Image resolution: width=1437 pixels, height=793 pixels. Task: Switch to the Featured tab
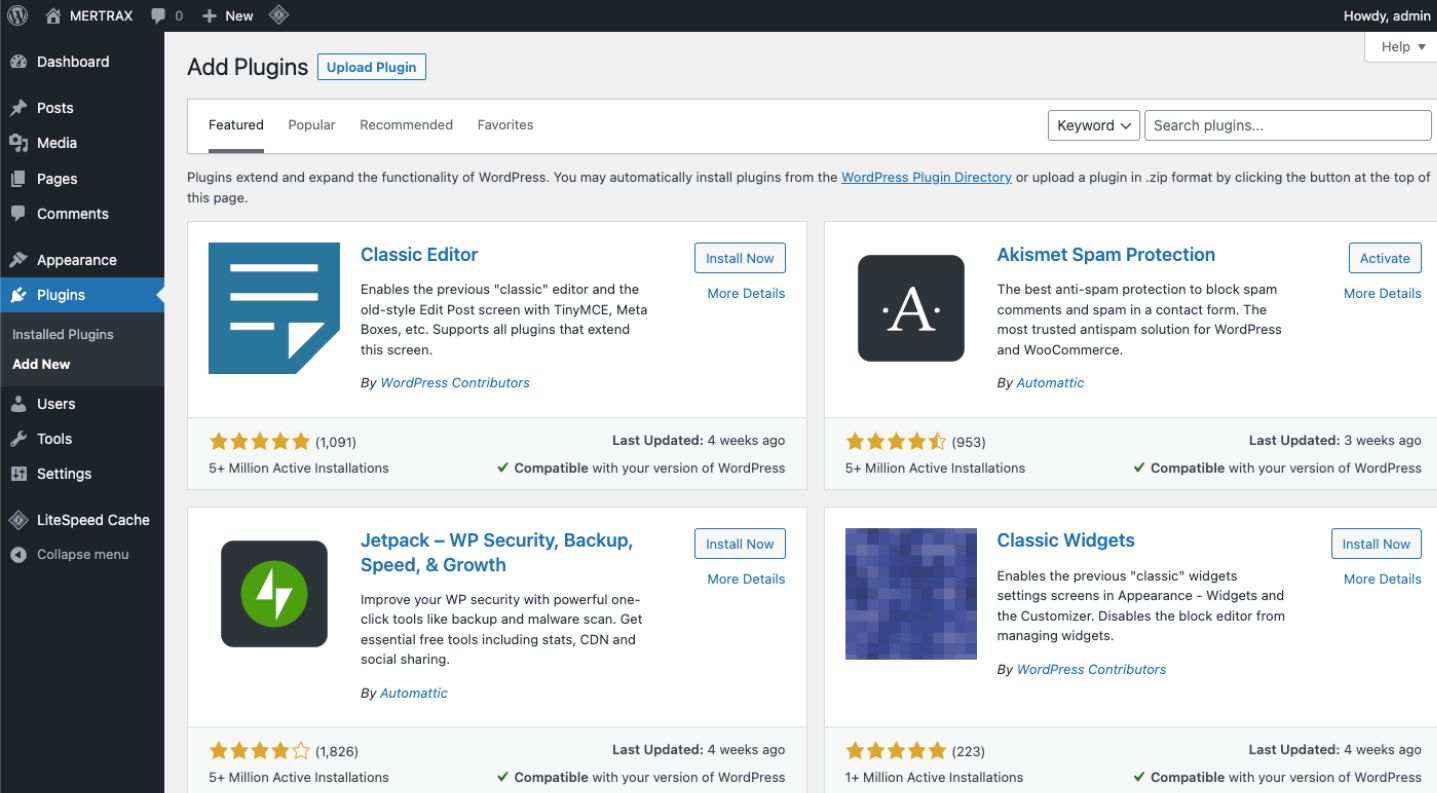(236, 125)
